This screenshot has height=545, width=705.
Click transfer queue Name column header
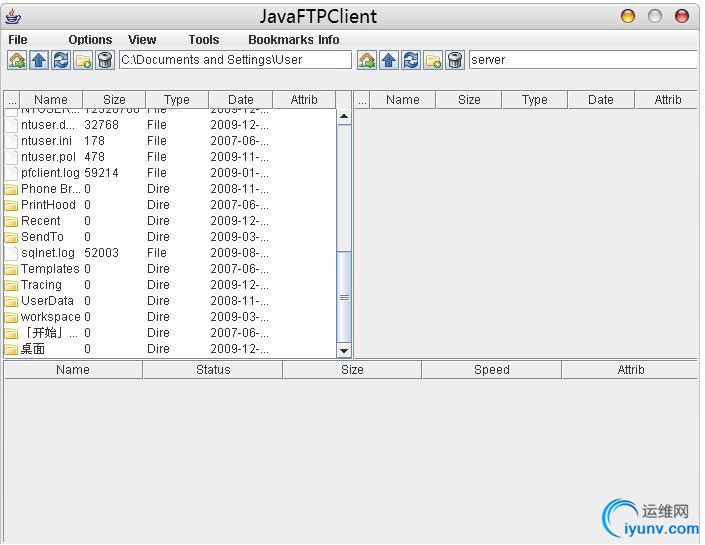tap(73, 370)
